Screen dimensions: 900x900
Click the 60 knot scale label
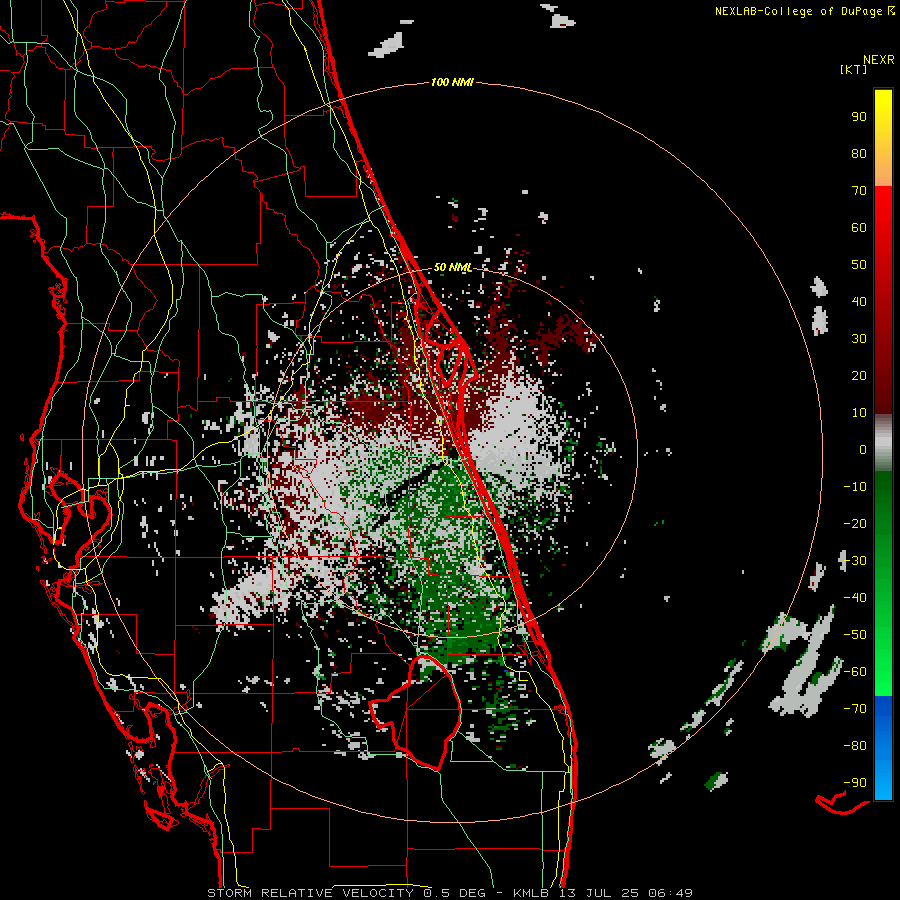859,227
